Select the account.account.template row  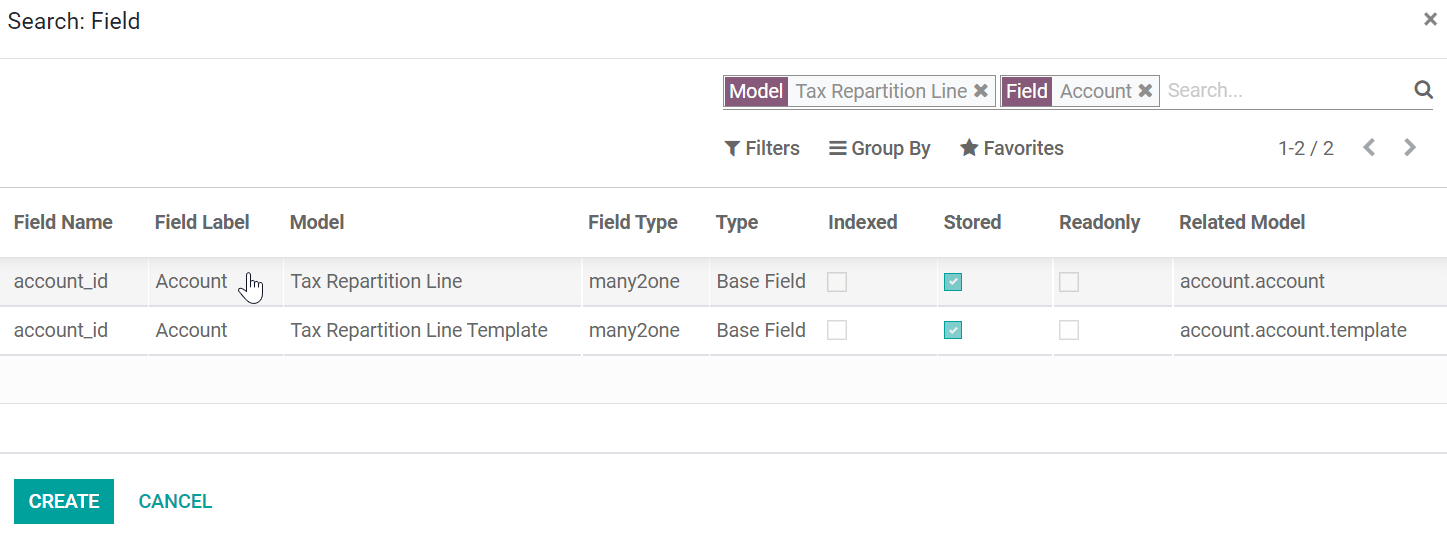click(x=1293, y=330)
